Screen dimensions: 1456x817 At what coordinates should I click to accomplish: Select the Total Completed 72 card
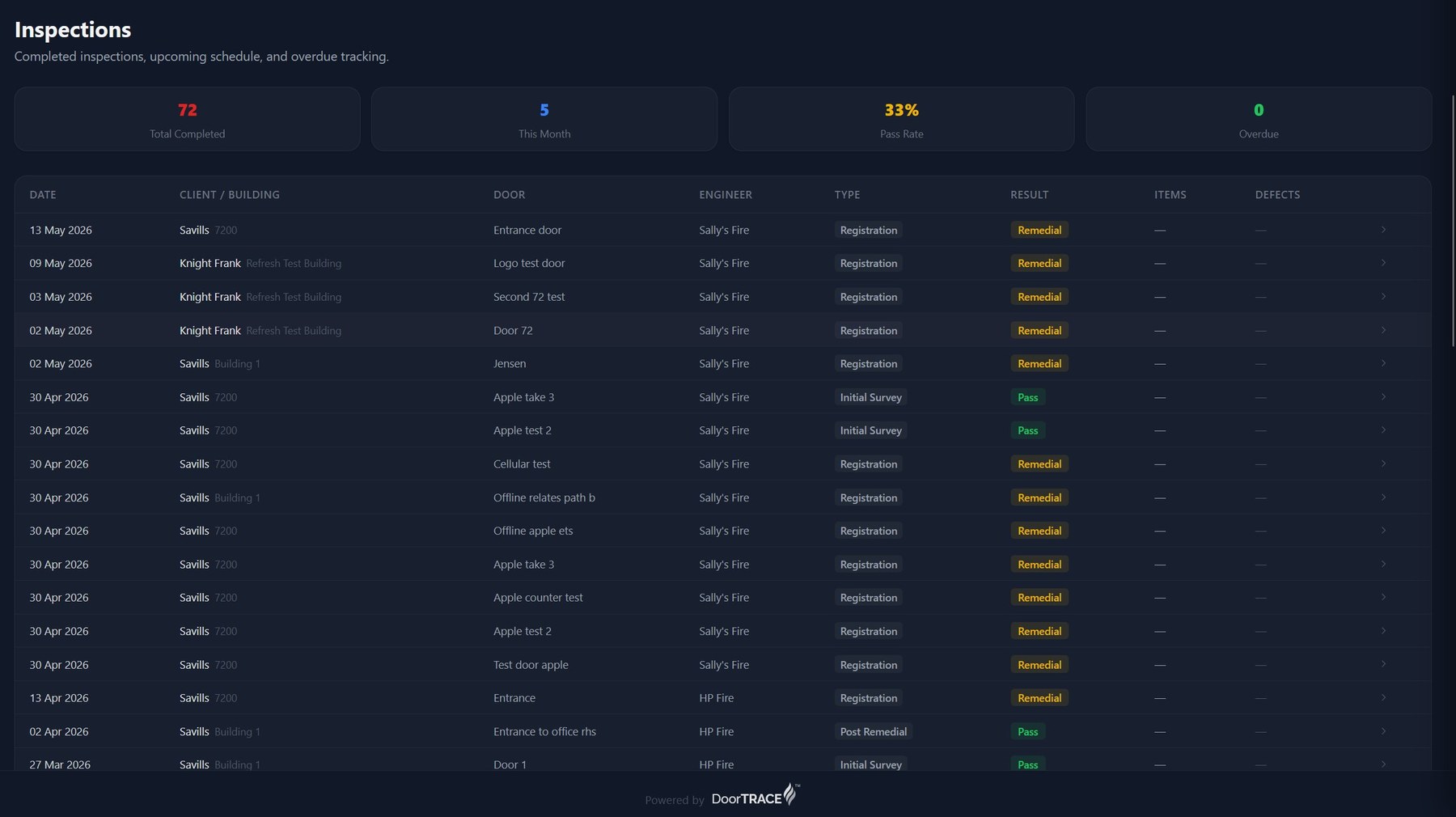[187, 119]
